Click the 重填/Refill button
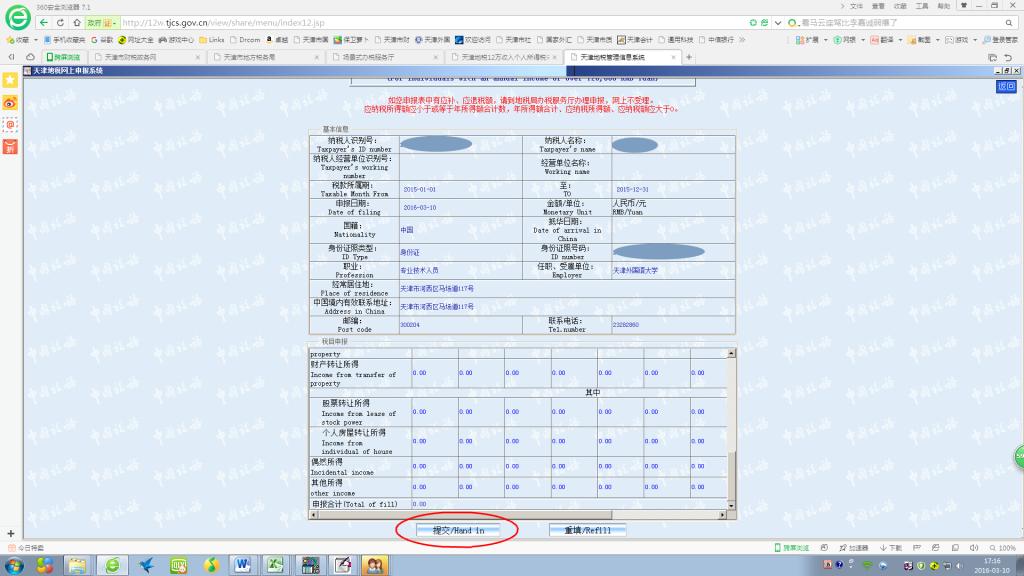Screen dimensions: 1024x576 pos(587,530)
